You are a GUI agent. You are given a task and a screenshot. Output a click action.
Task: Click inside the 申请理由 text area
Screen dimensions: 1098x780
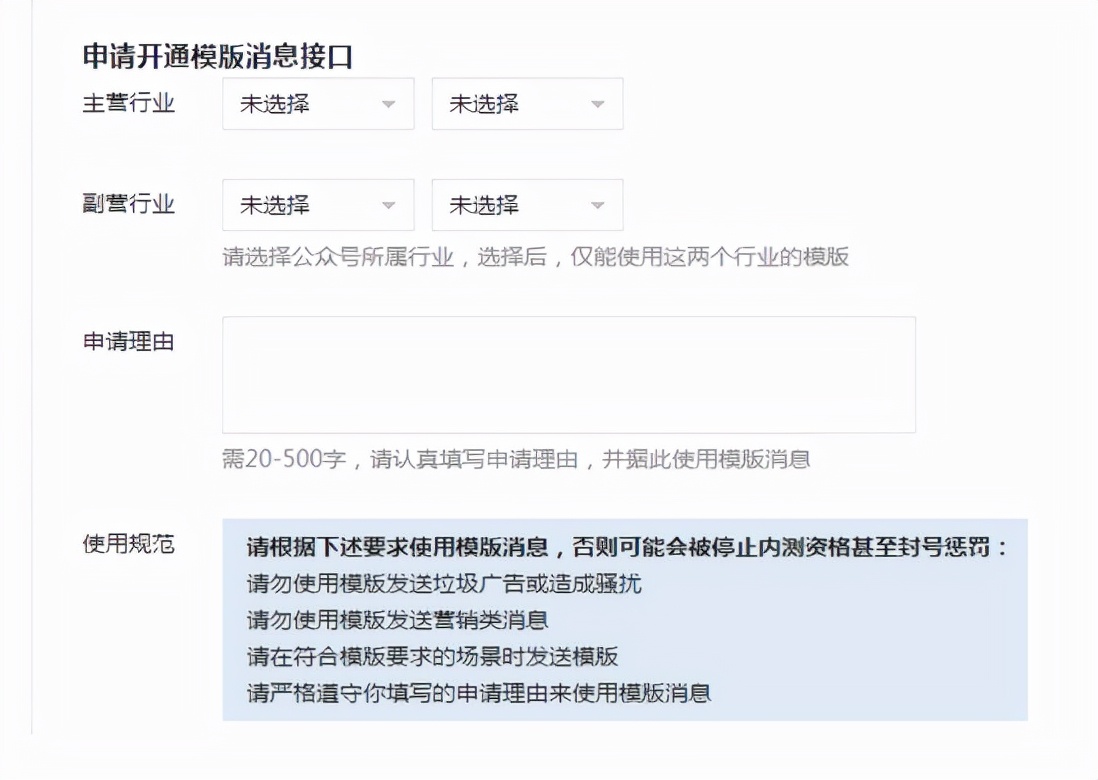(x=567, y=374)
